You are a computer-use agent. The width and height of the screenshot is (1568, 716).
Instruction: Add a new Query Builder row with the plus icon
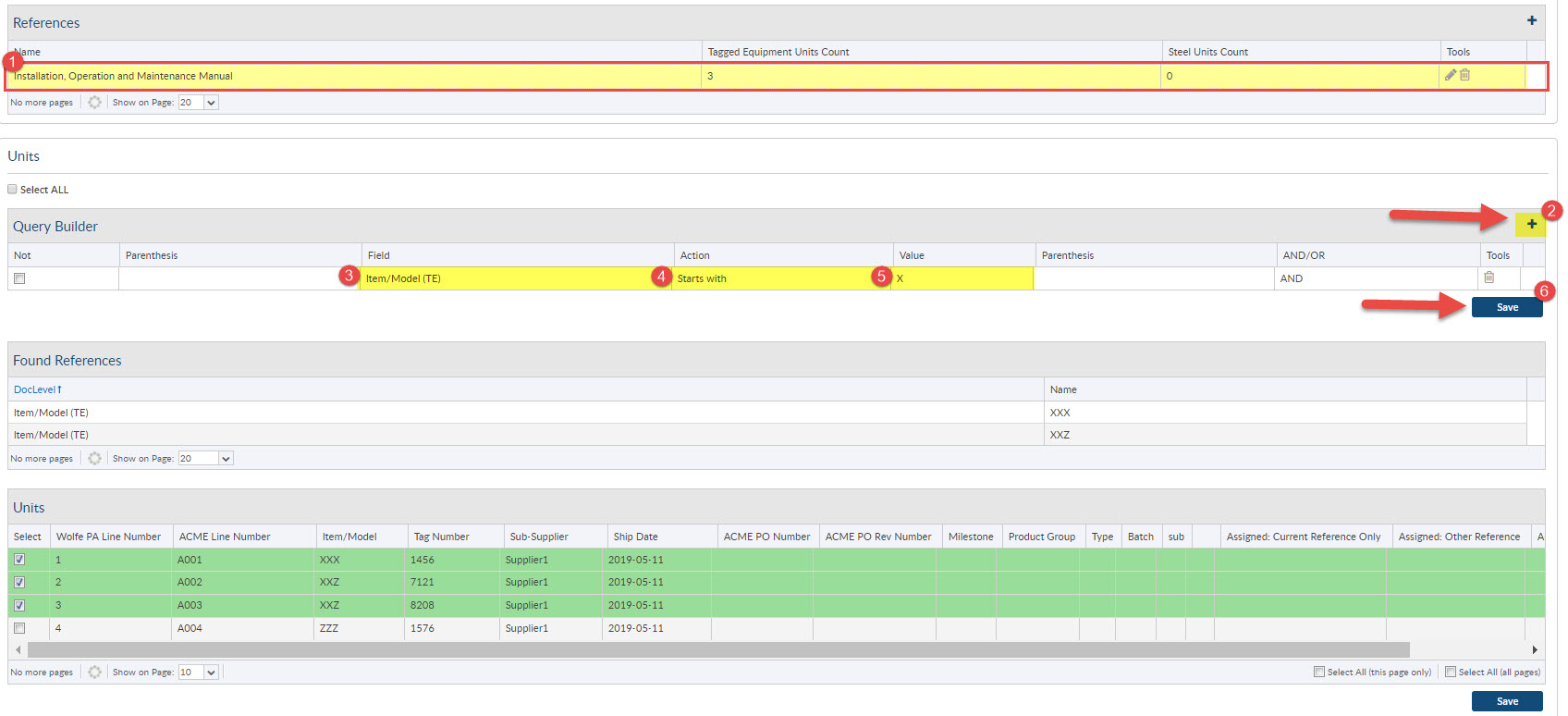(x=1532, y=224)
